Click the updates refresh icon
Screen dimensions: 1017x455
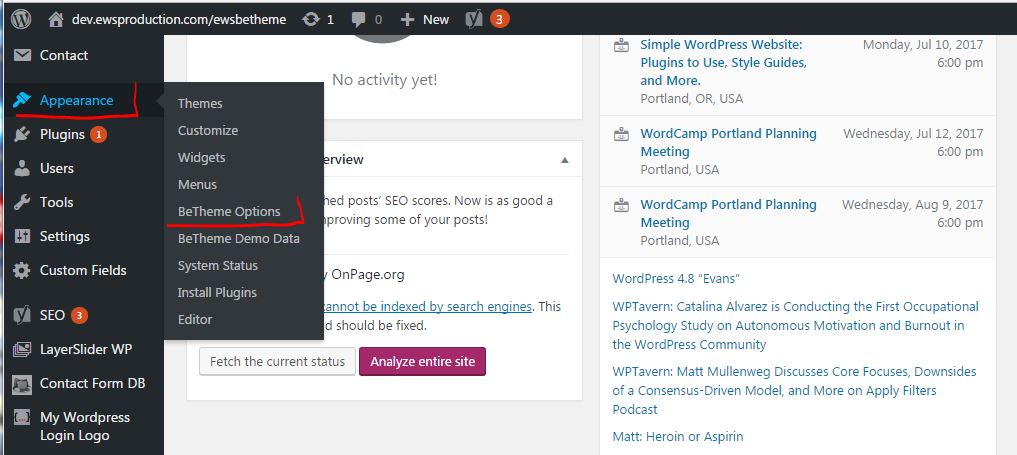click(x=311, y=19)
